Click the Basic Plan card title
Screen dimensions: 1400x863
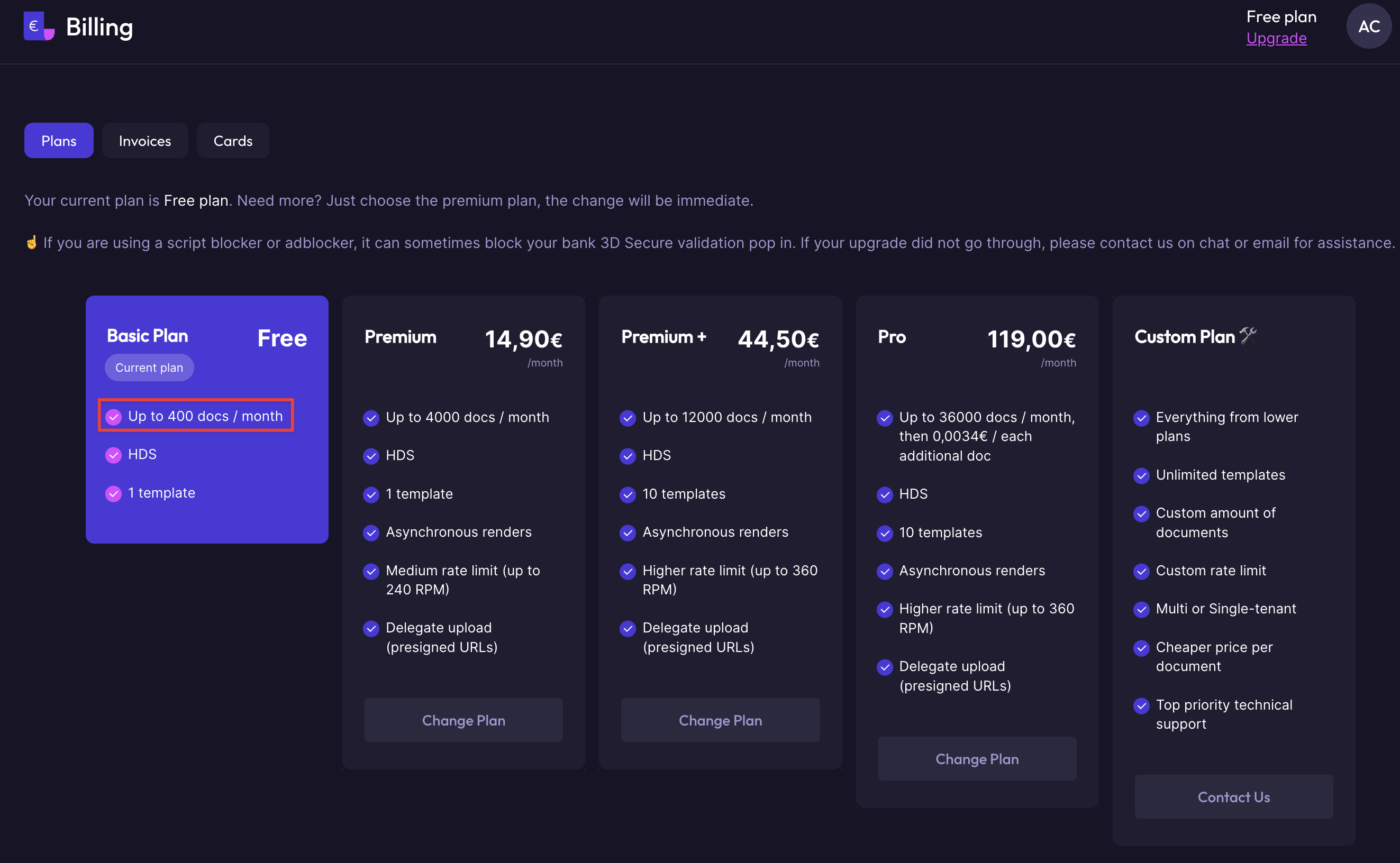point(147,336)
